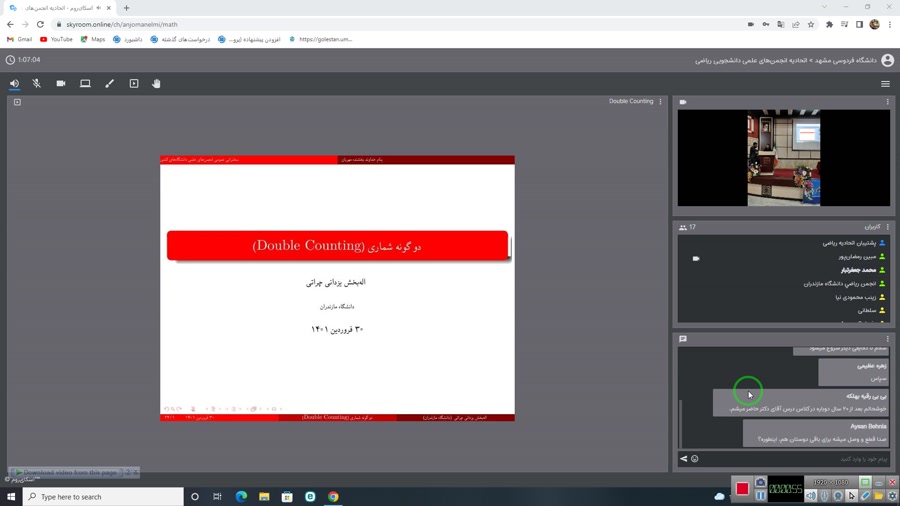The width and height of the screenshot is (900, 506).
Task: Toggle recorder mouse cursor effects
Action: point(852,496)
